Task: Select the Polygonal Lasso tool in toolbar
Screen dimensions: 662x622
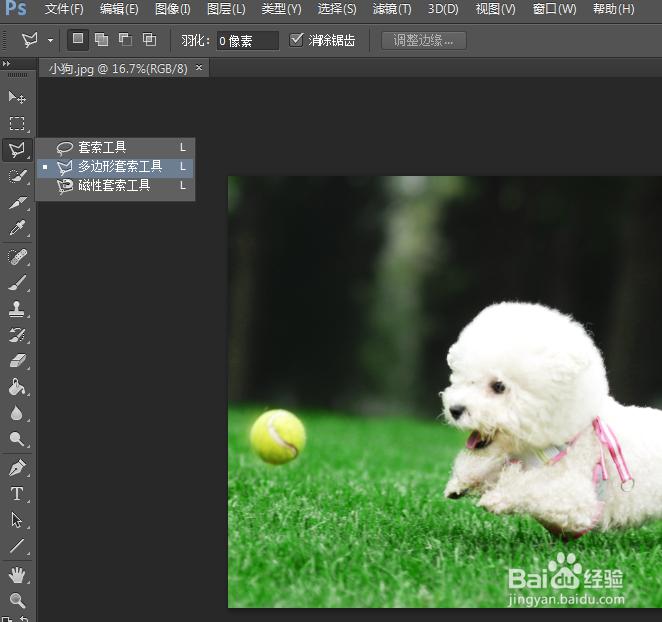Action: pyautogui.click(x=17, y=149)
